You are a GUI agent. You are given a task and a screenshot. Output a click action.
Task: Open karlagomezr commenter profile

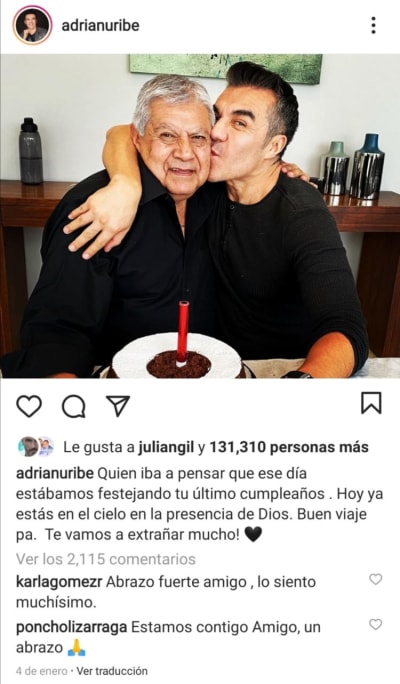59,582
